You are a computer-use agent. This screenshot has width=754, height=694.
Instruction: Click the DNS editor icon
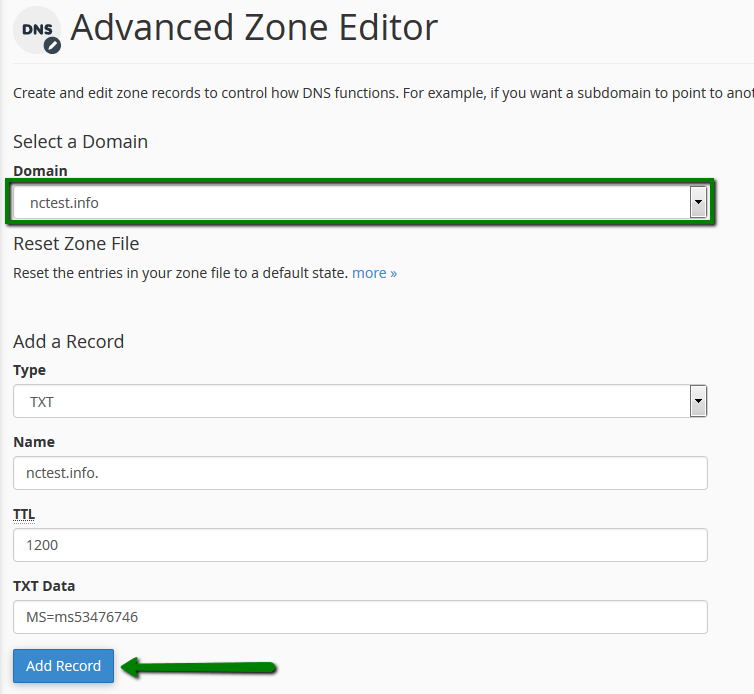[37, 30]
